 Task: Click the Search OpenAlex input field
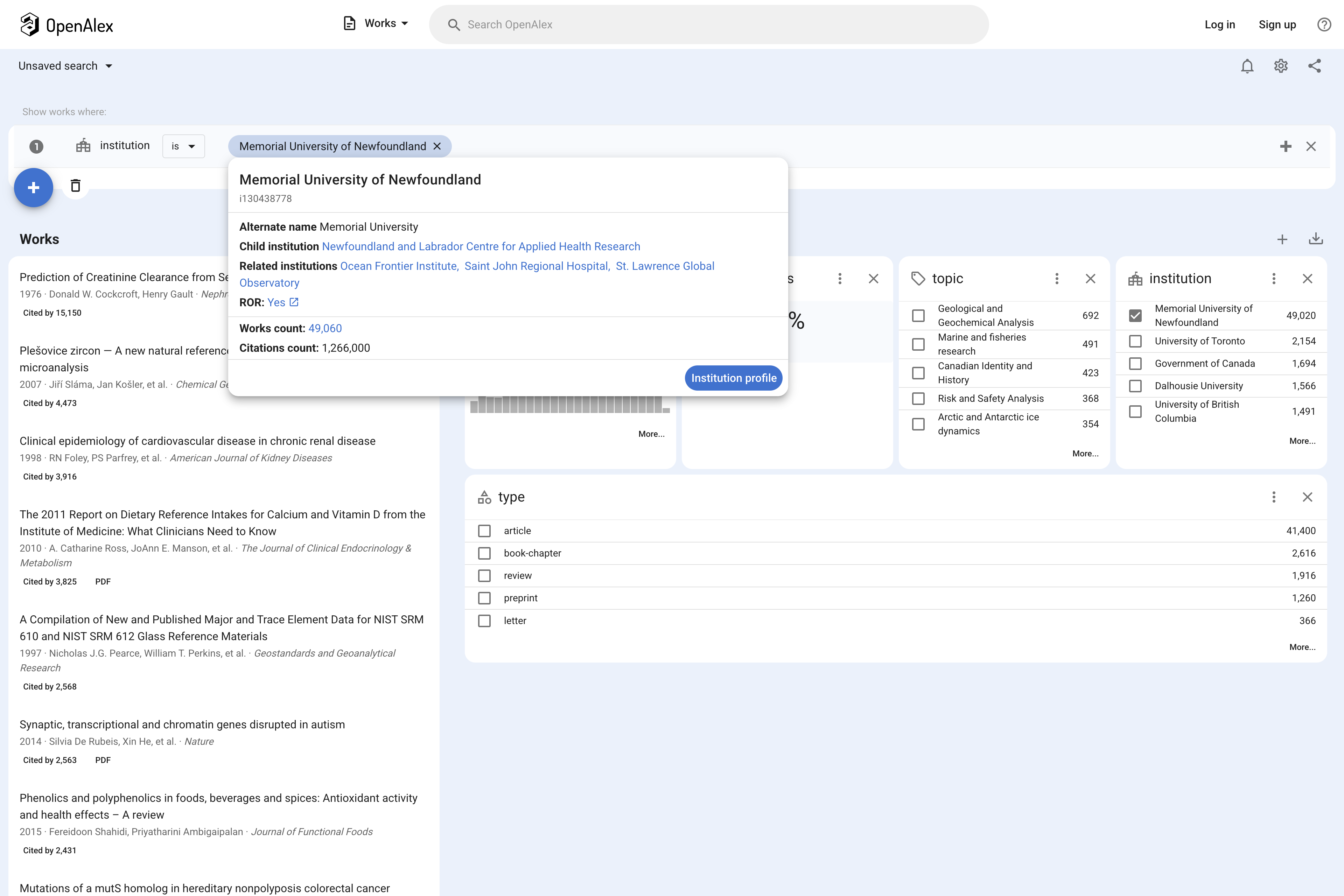pos(708,24)
